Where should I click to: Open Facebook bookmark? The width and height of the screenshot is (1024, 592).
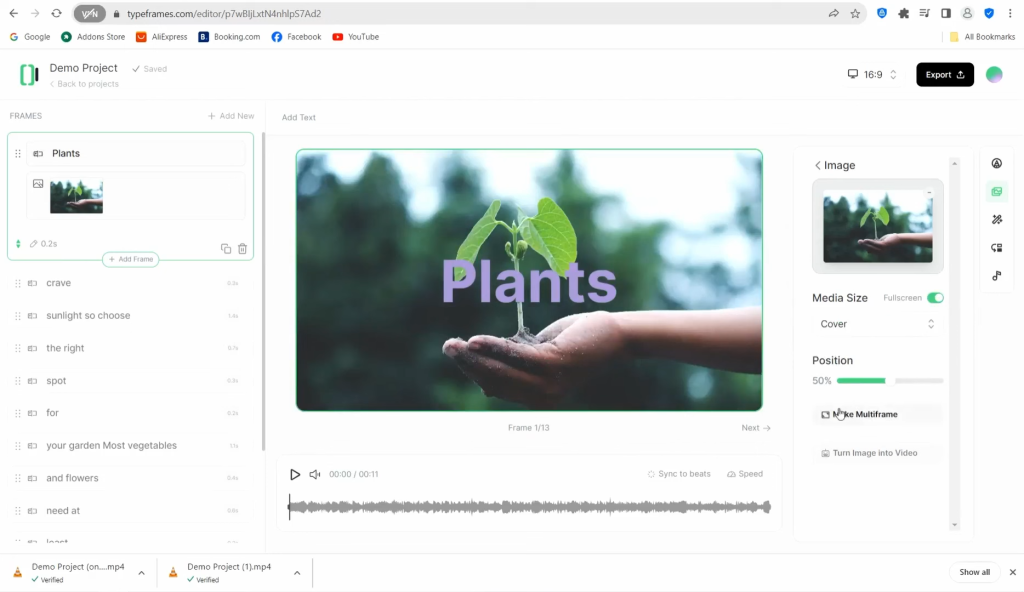click(296, 37)
